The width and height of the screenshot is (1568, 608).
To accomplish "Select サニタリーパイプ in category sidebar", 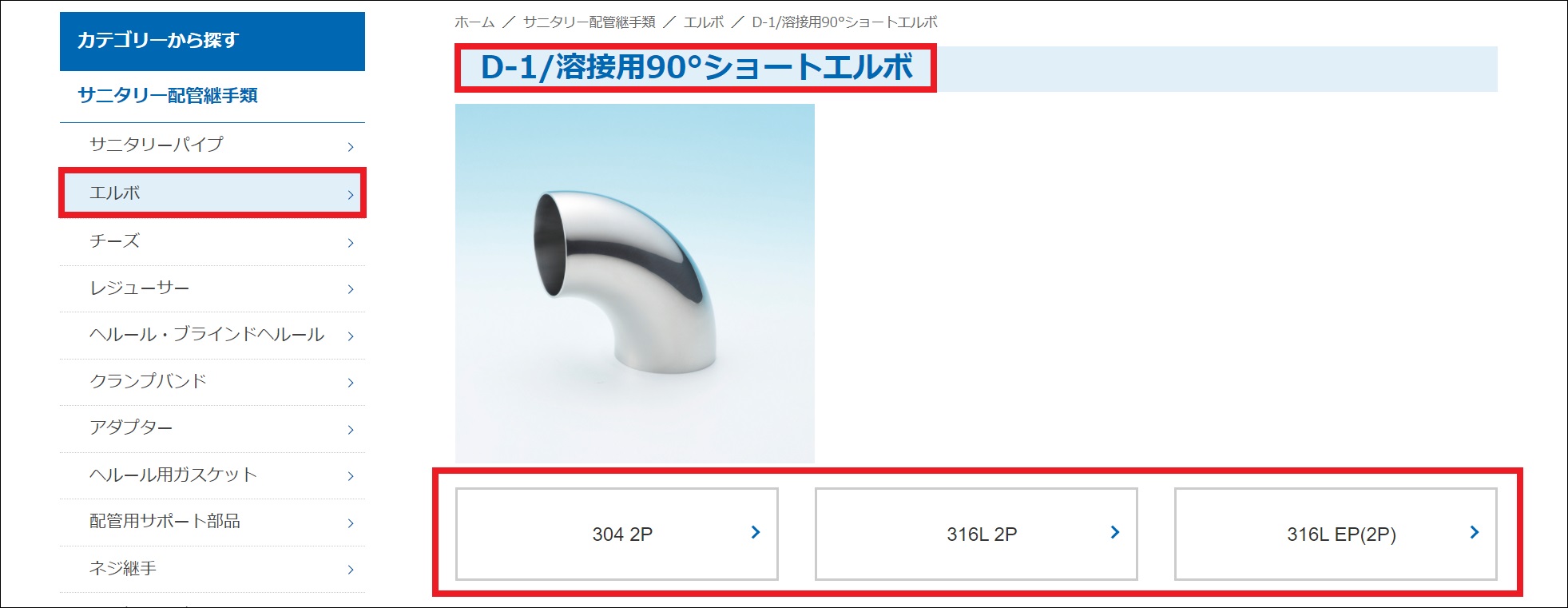I will pos(212,145).
